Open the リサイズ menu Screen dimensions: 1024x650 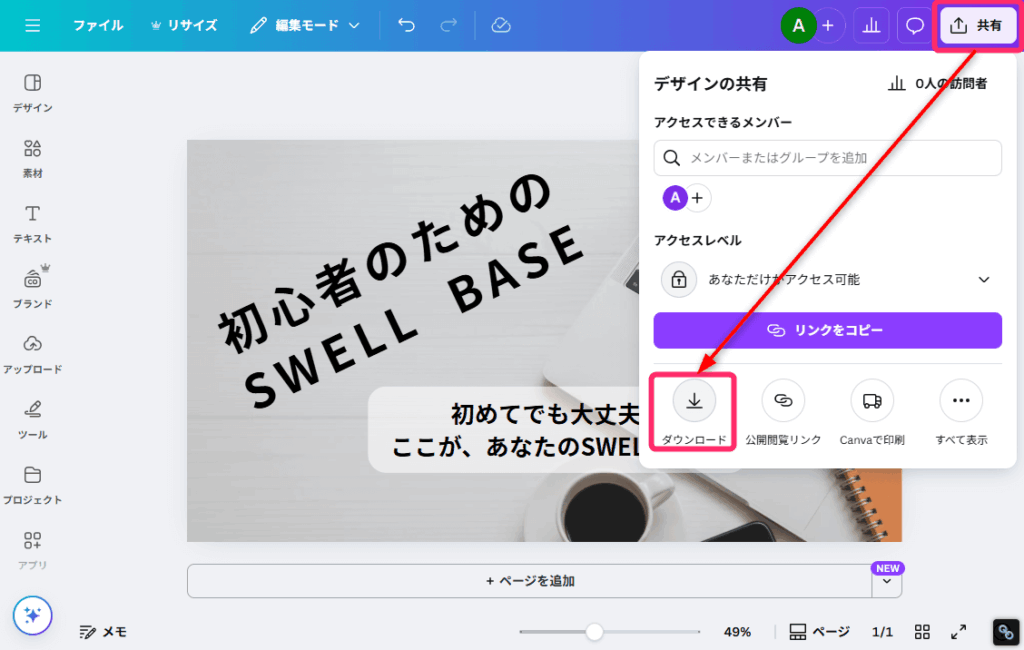pyautogui.click(x=184, y=25)
